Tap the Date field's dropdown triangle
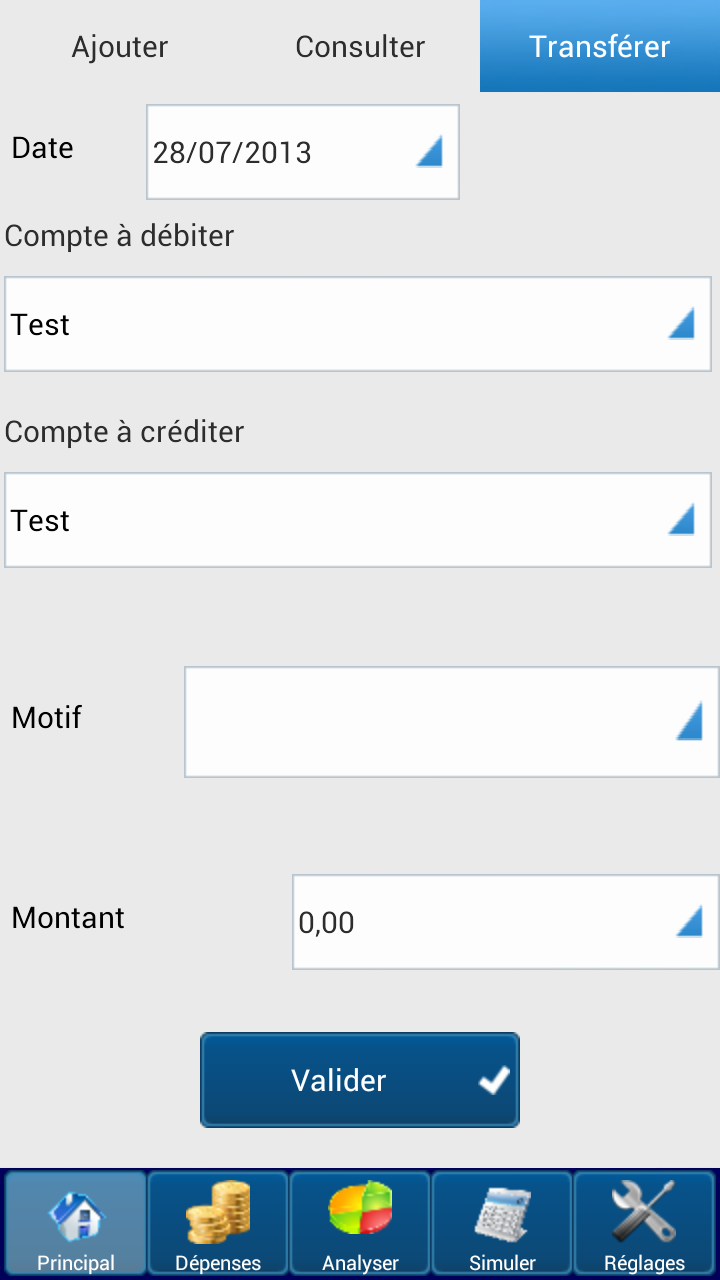The image size is (720, 1280). [429, 153]
